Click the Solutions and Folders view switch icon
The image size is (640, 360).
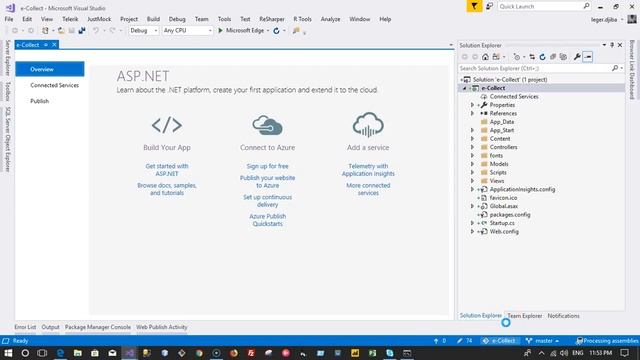[x=496, y=57]
